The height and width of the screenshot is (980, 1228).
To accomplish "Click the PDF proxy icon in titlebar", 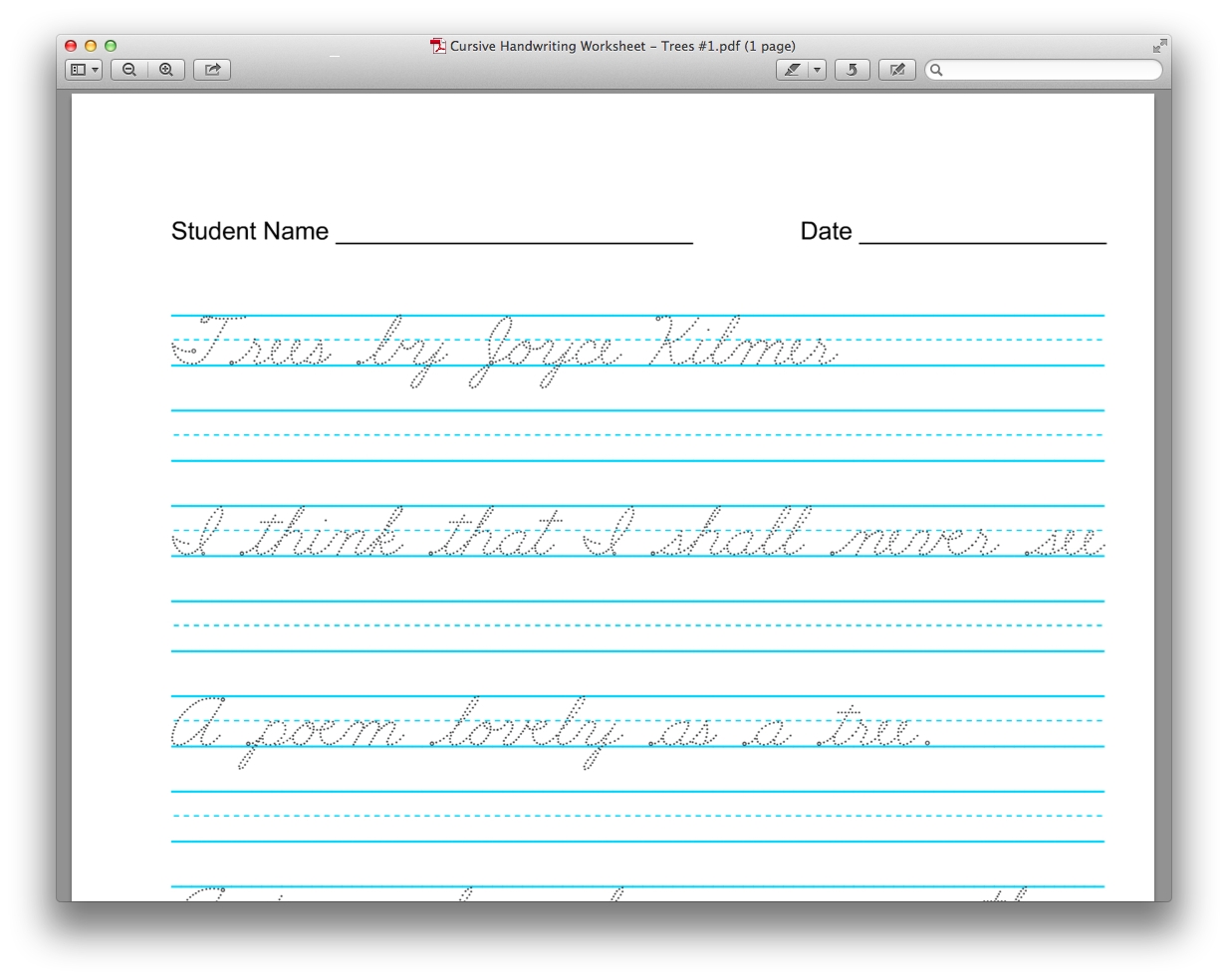I will [436, 45].
